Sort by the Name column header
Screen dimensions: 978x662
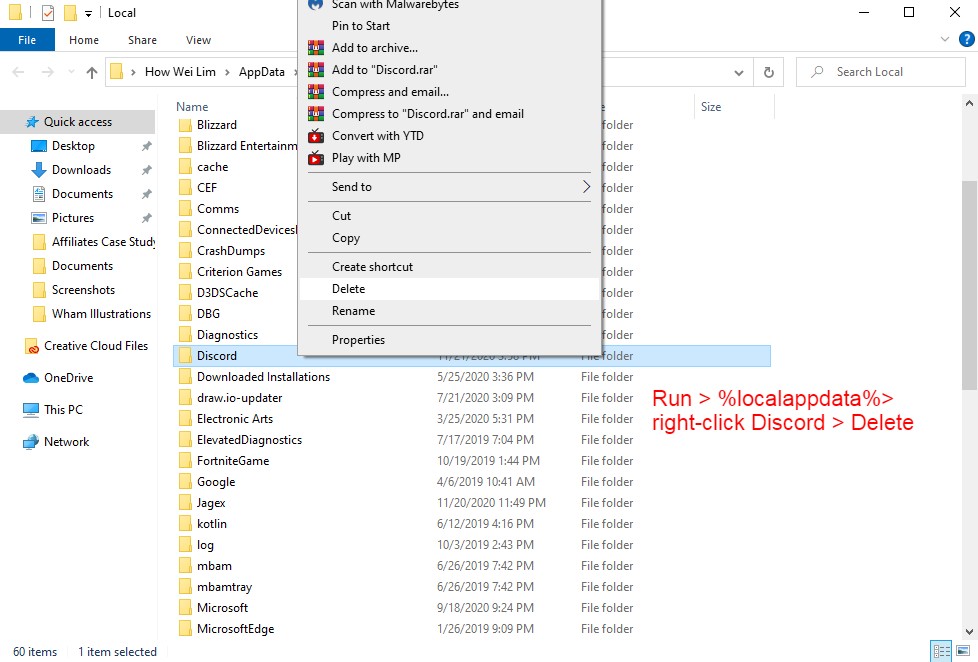[x=192, y=107]
